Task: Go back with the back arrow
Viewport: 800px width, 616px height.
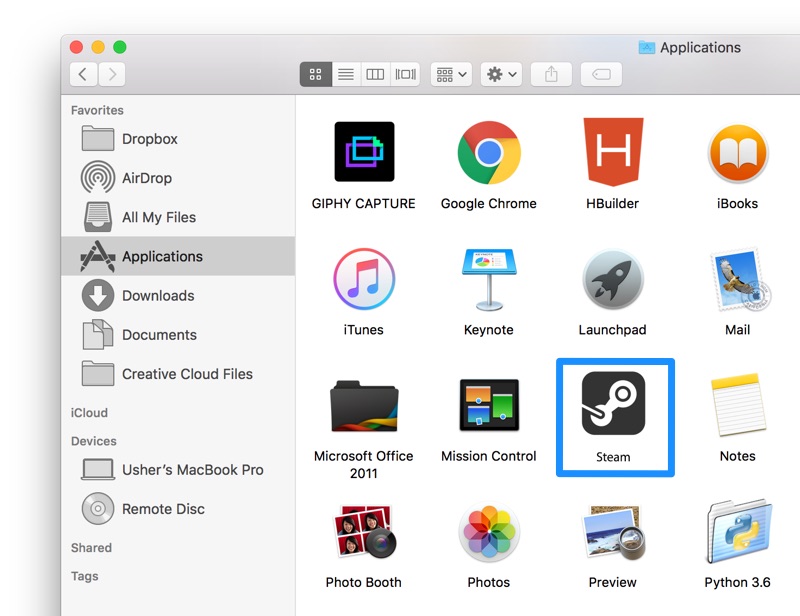Action: (x=84, y=75)
